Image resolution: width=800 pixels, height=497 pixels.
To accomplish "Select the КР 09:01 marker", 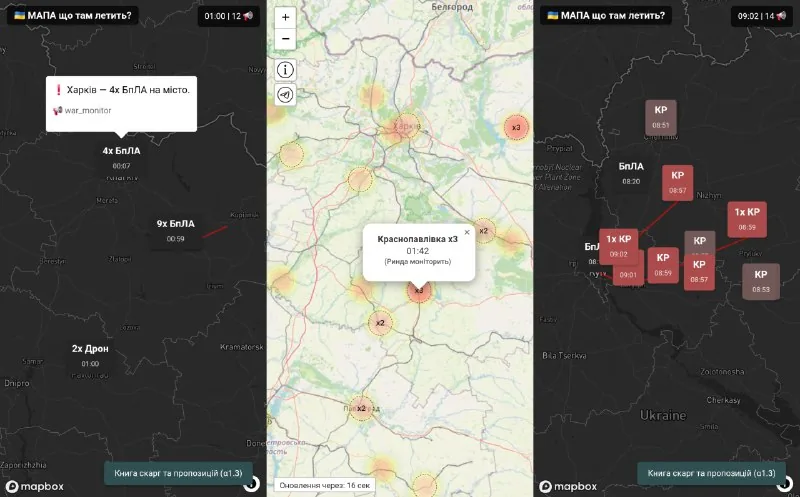I will click(x=628, y=274).
